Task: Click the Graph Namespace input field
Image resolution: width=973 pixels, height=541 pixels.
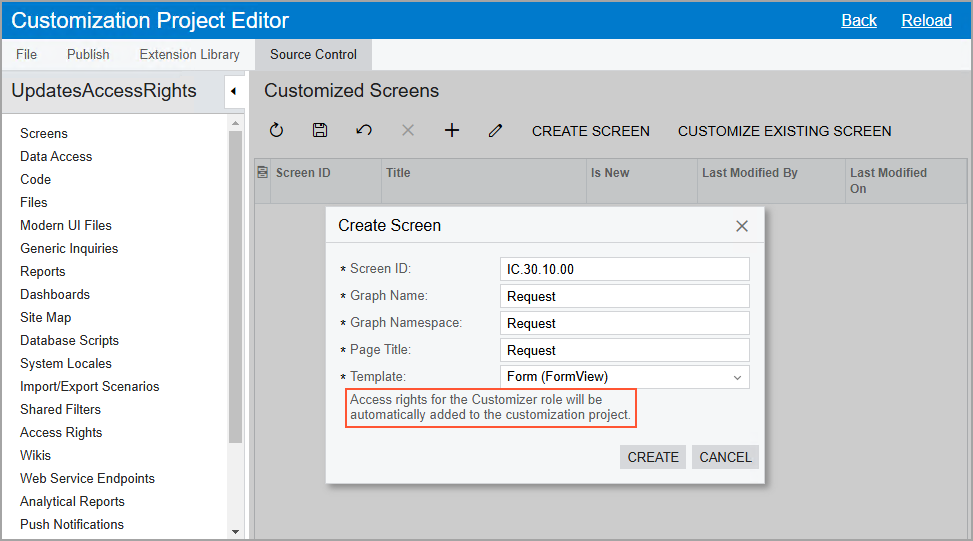Action: (x=624, y=323)
